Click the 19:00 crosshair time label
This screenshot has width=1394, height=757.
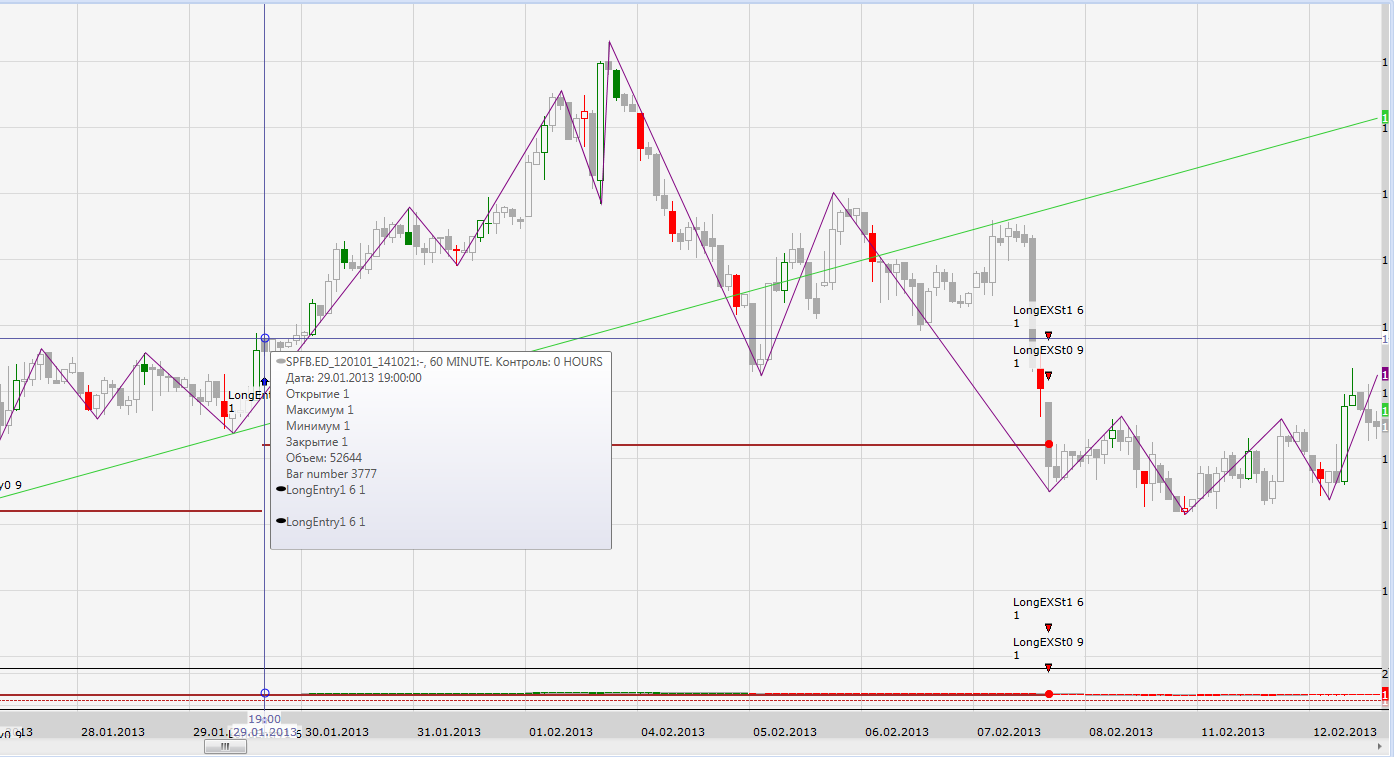(x=264, y=719)
